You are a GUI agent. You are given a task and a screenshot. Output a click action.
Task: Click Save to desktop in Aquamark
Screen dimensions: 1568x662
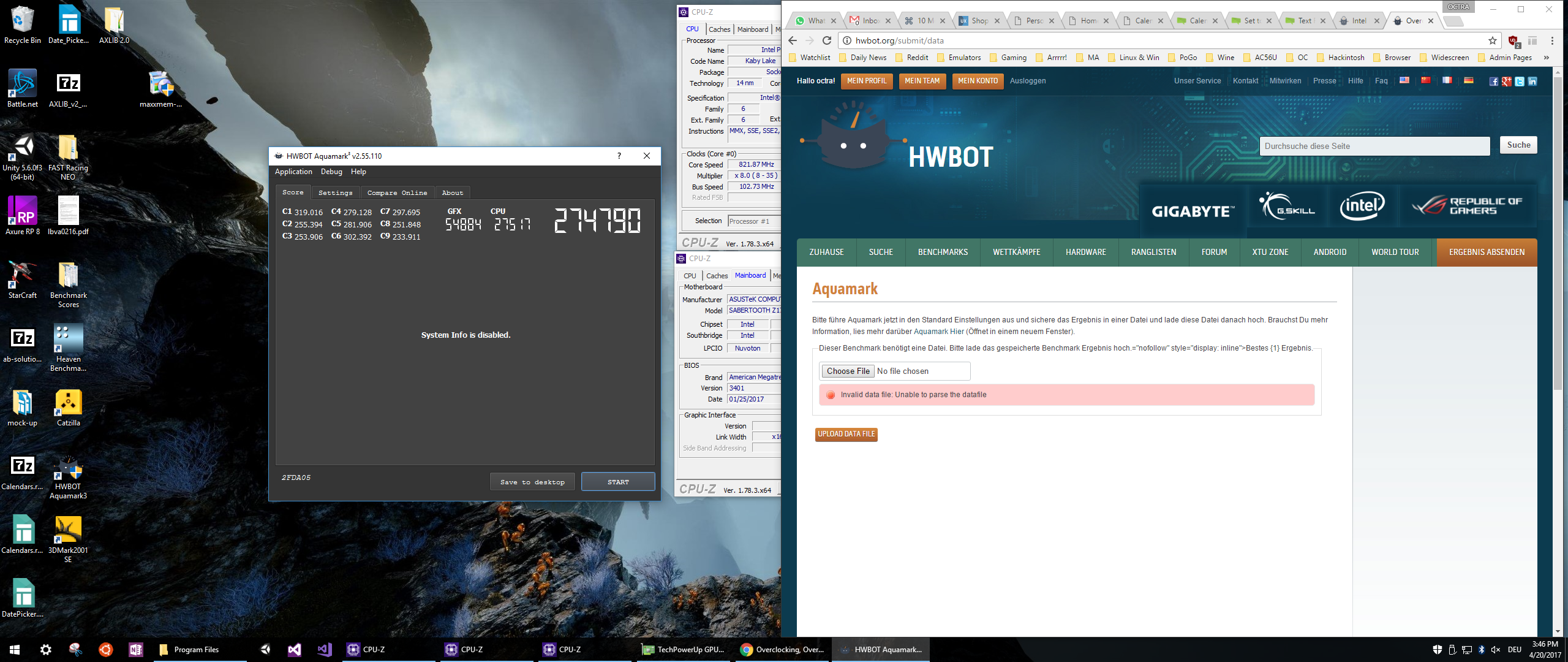click(x=532, y=482)
